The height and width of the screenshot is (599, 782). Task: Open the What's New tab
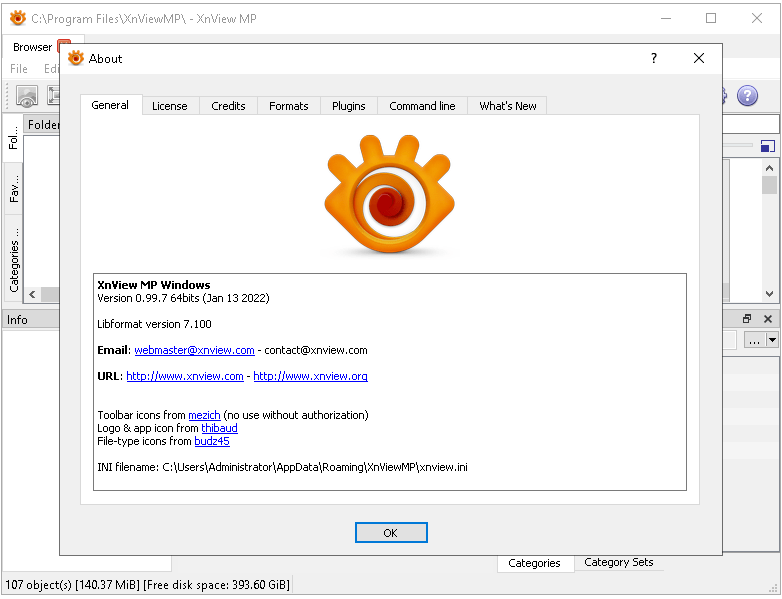[x=508, y=106]
